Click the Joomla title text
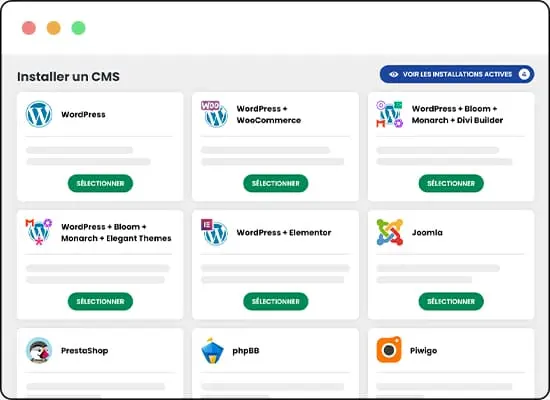This screenshot has height=400, width=550. (x=427, y=232)
